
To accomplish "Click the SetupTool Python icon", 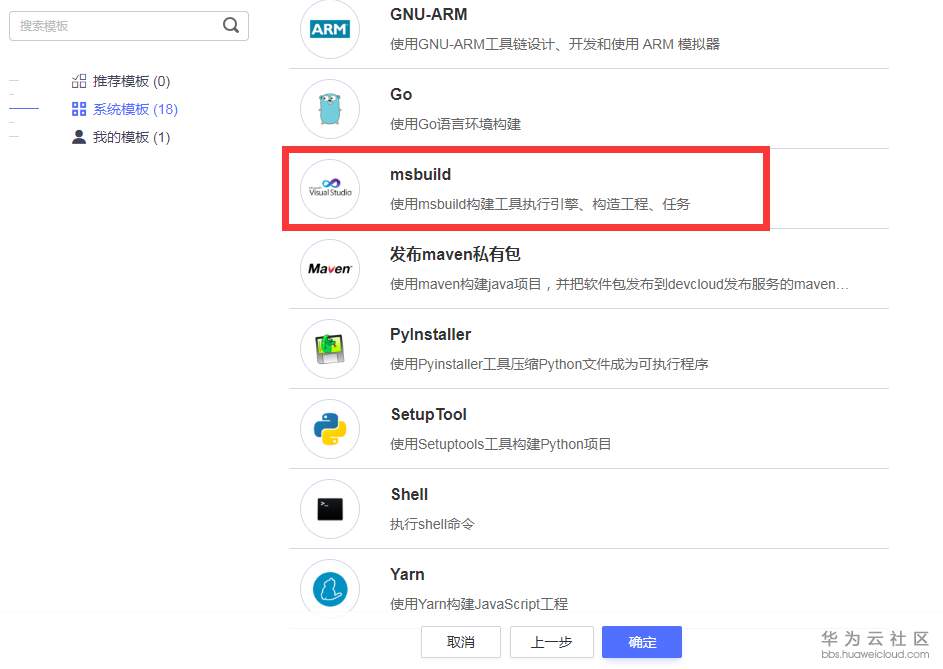I will [330, 429].
